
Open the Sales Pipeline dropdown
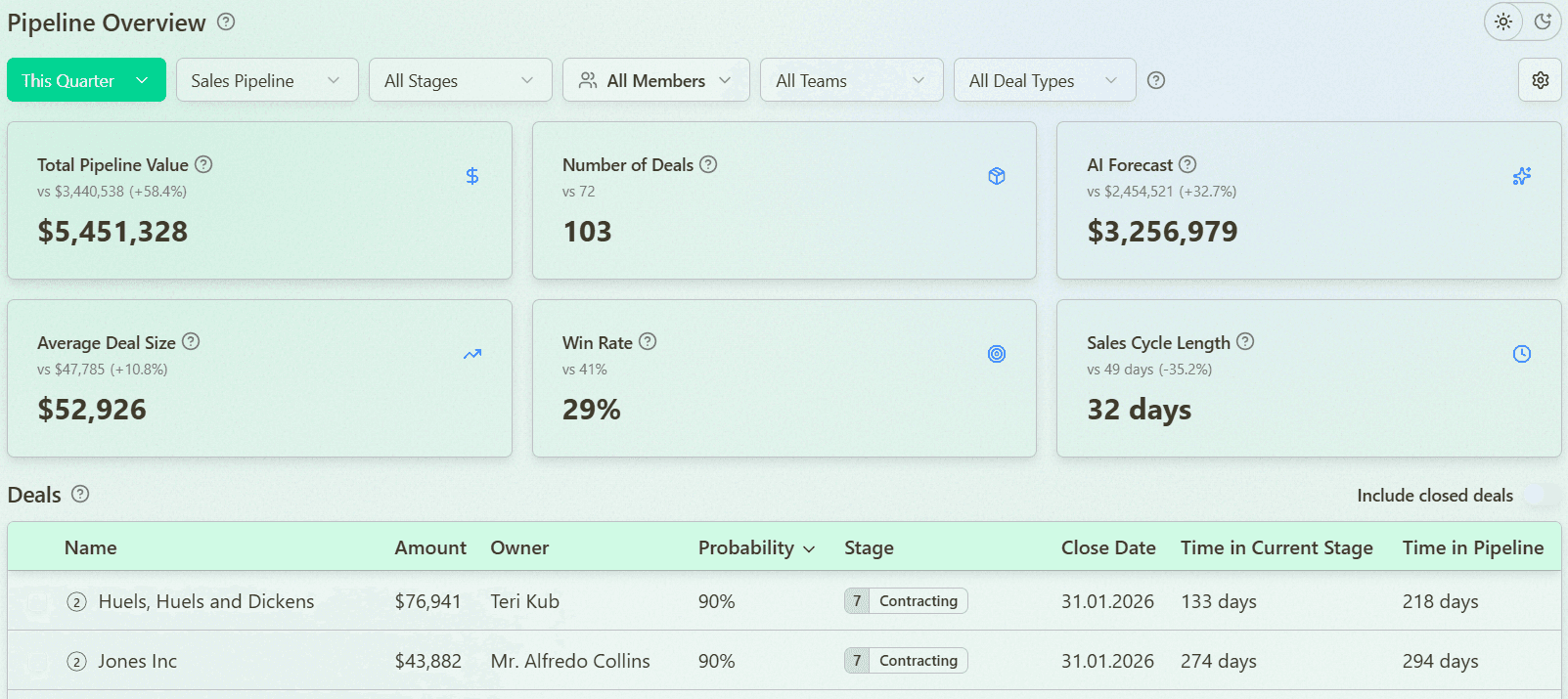267,80
